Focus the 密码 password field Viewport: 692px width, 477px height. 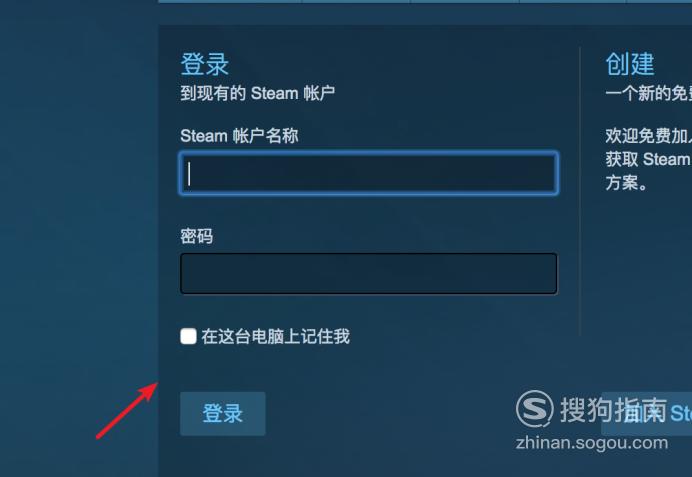pos(369,273)
